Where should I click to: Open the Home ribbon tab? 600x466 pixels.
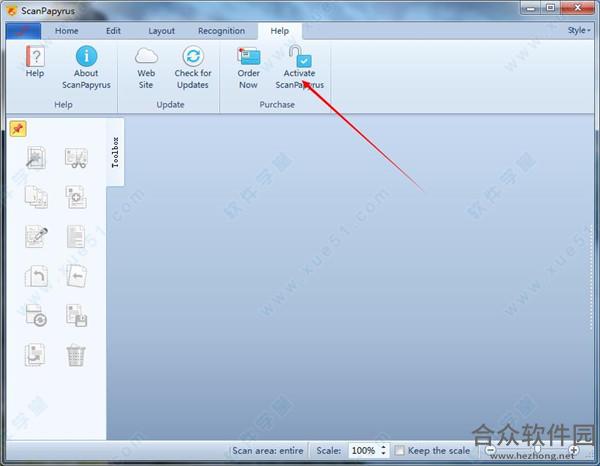coord(67,31)
